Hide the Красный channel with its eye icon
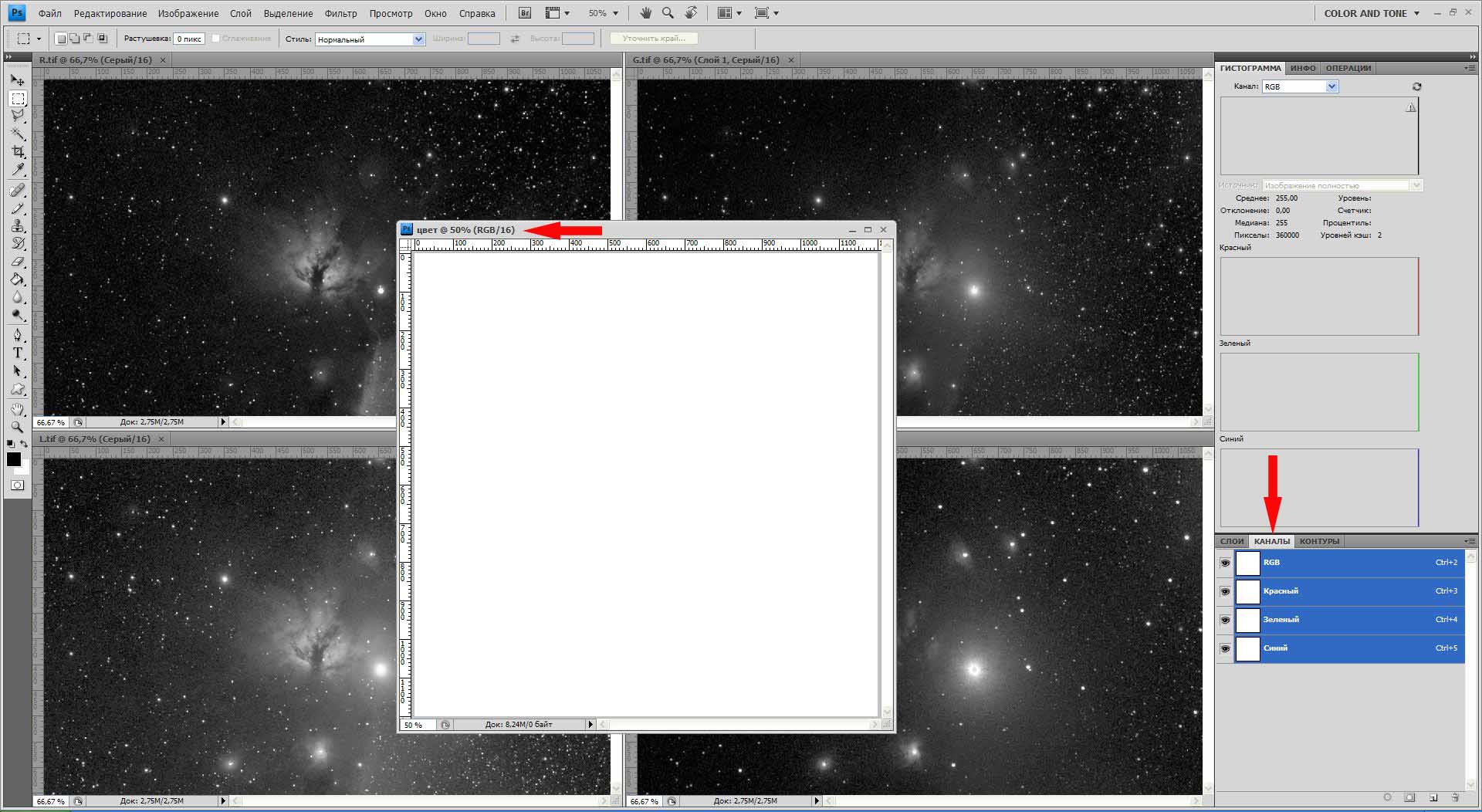 tap(1225, 591)
